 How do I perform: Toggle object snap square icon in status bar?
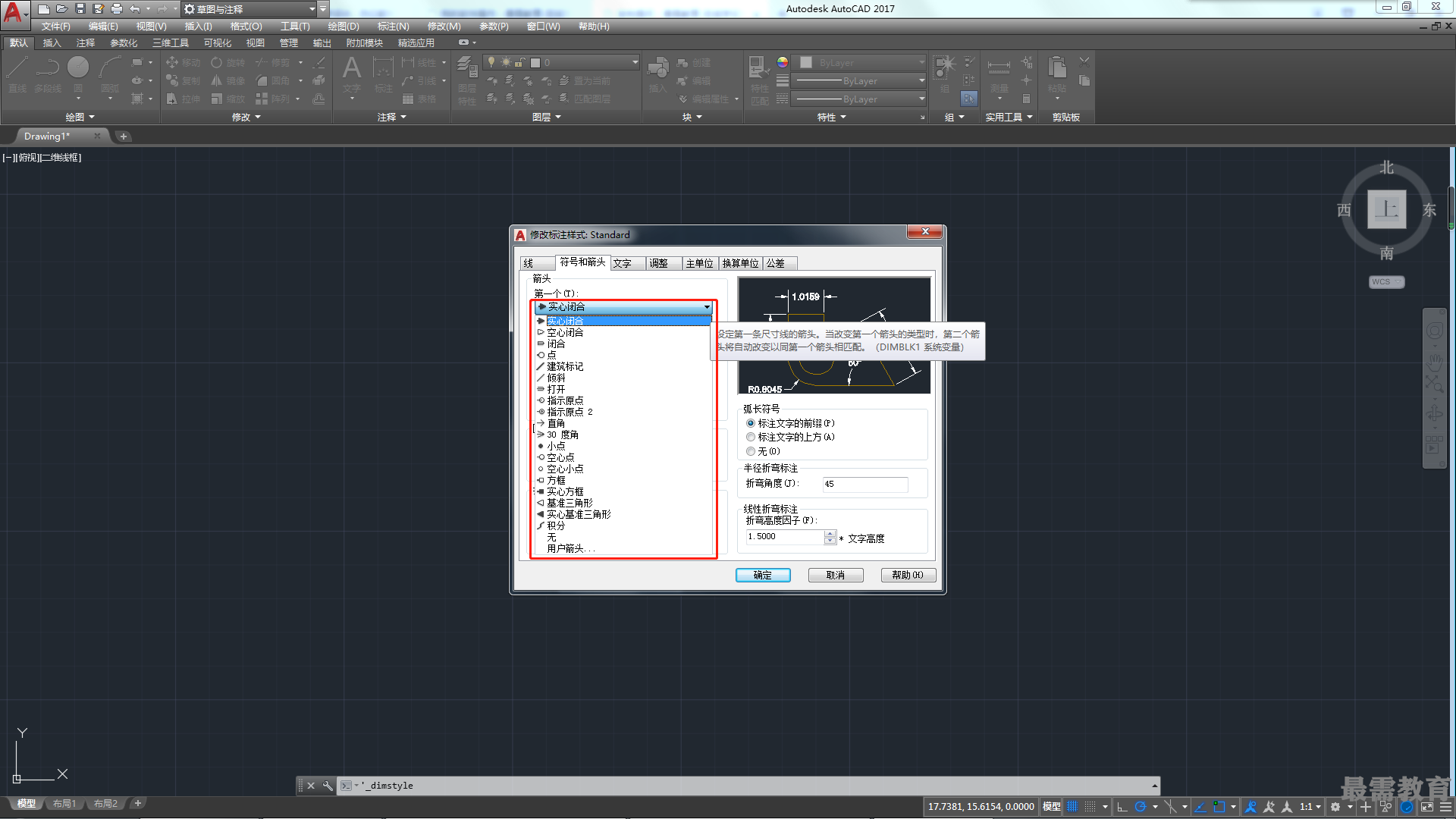tap(1219, 807)
